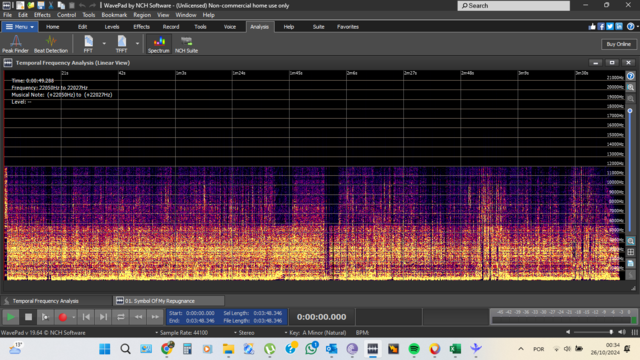The height and width of the screenshot is (360, 640).
Task: Open the NCH Suite tool
Action: pyautogui.click(x=186, y=44)
